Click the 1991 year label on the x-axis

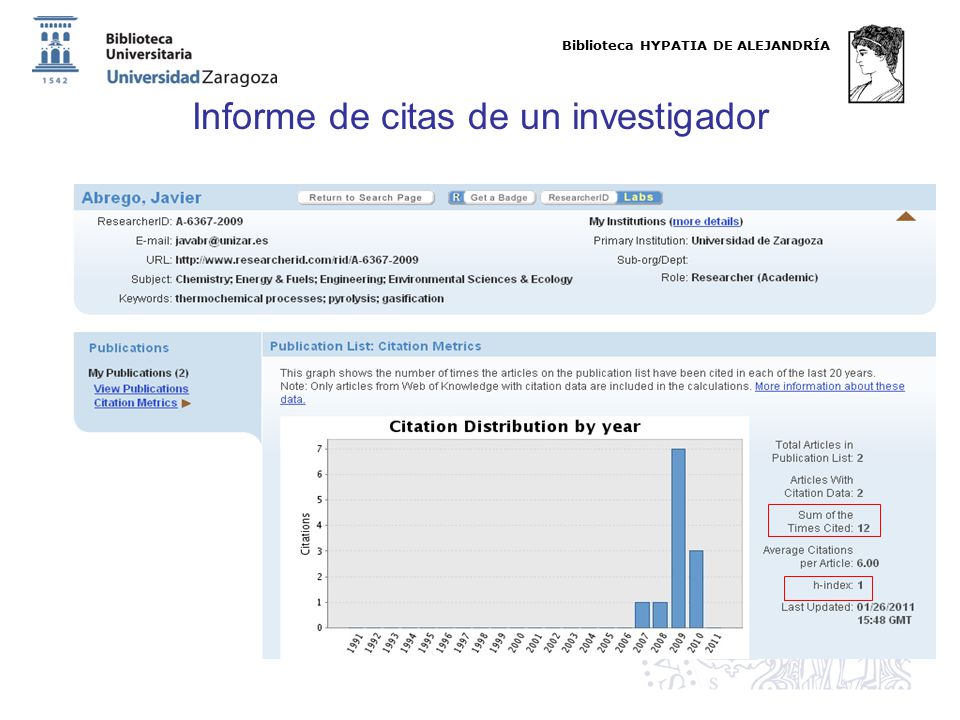coord(355,643)
